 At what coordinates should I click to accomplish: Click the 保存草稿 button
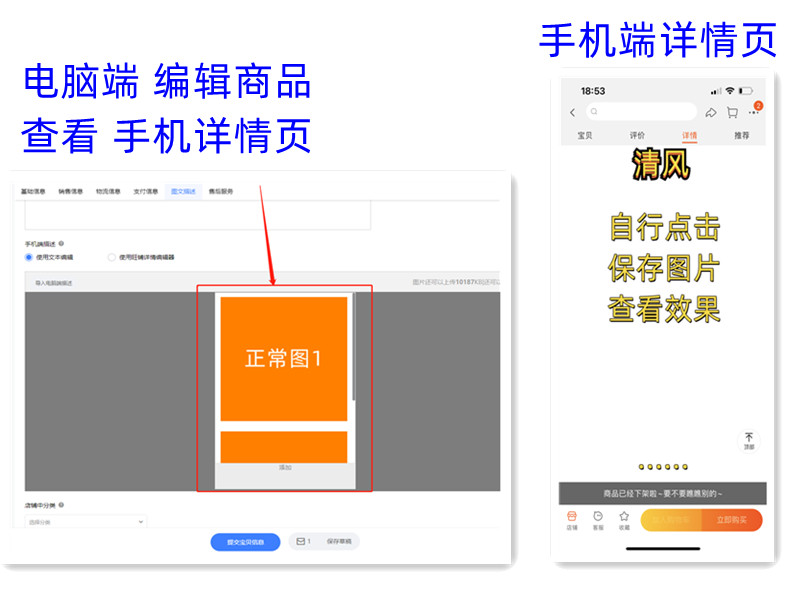(x=338, y=542)
